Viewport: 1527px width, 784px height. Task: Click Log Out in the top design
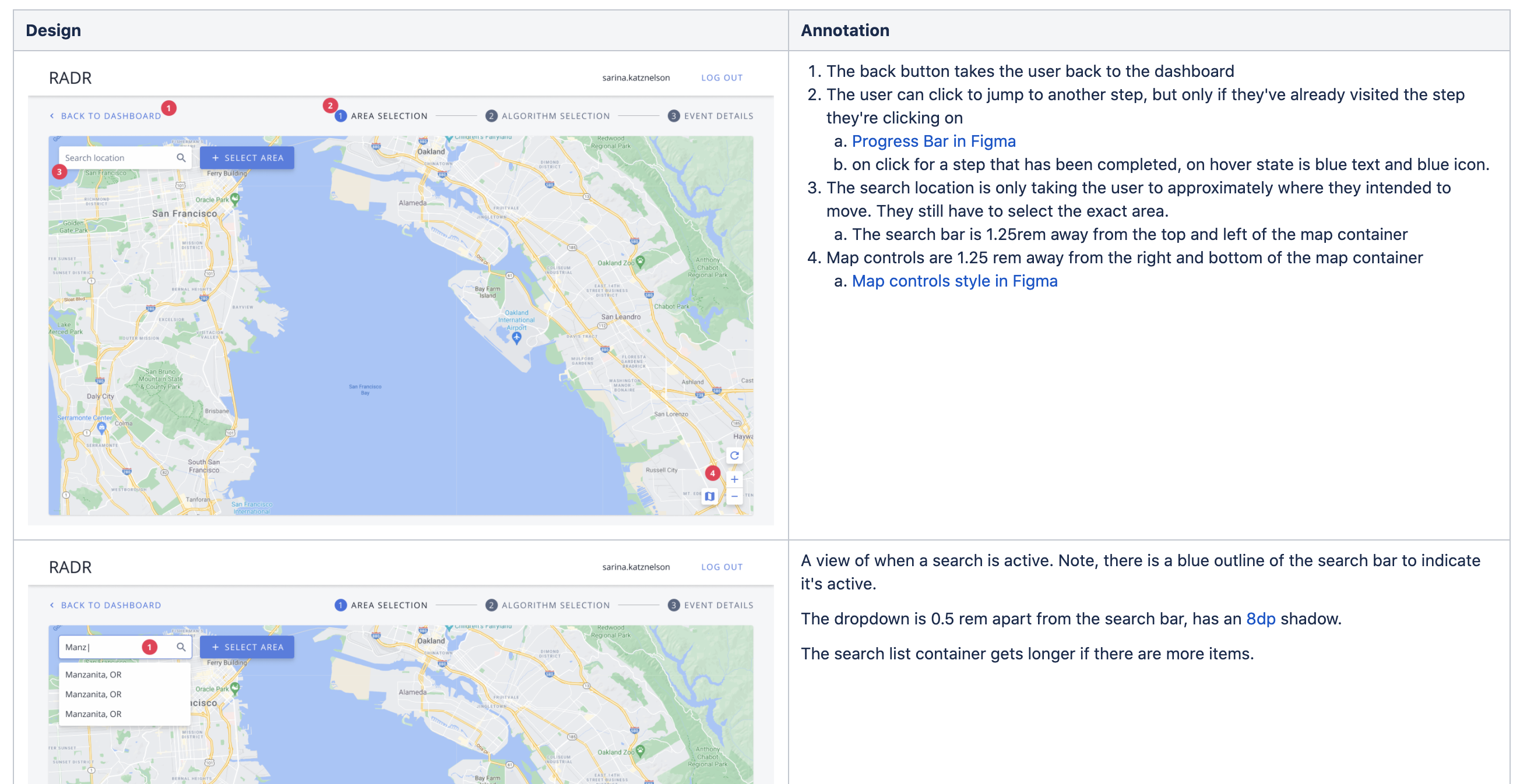click(722, 77)
